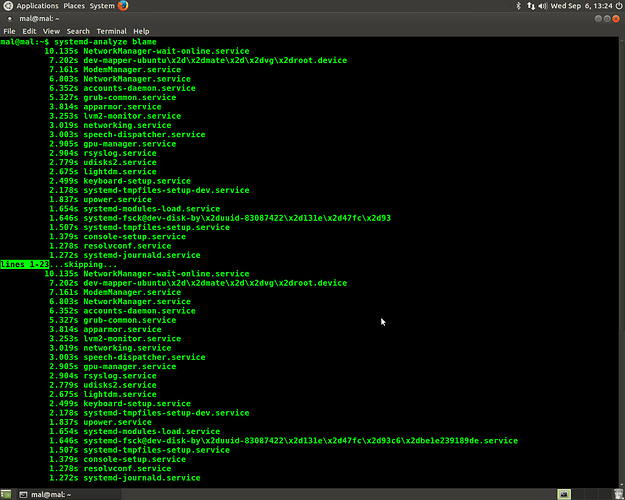This screenshot has height=500, width=625.
Task: Open the volume control indicator
Action: 542,6
